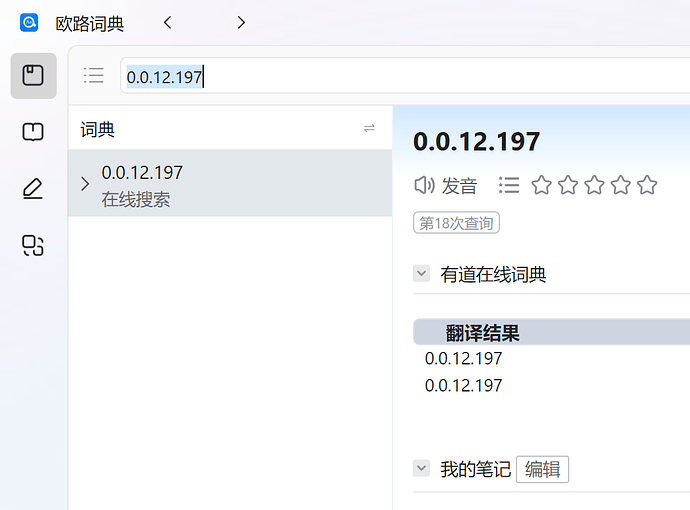
Task: Collapse the 我的笔记 section
Action: (422, 468)
